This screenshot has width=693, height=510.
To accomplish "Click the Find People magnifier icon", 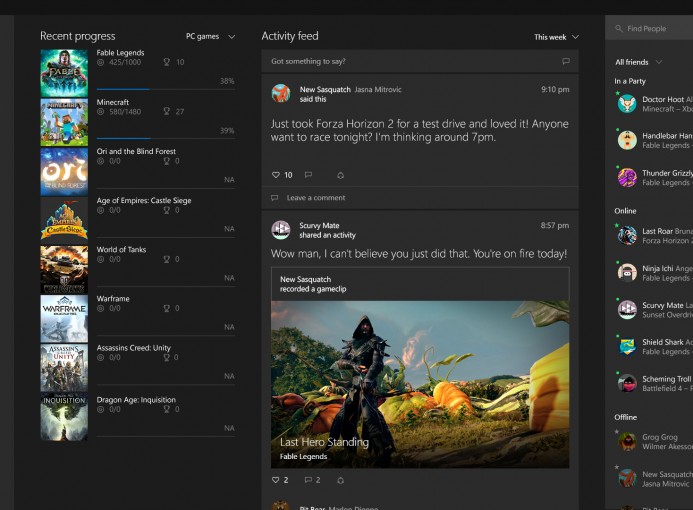I will click(x=618, y=28).
